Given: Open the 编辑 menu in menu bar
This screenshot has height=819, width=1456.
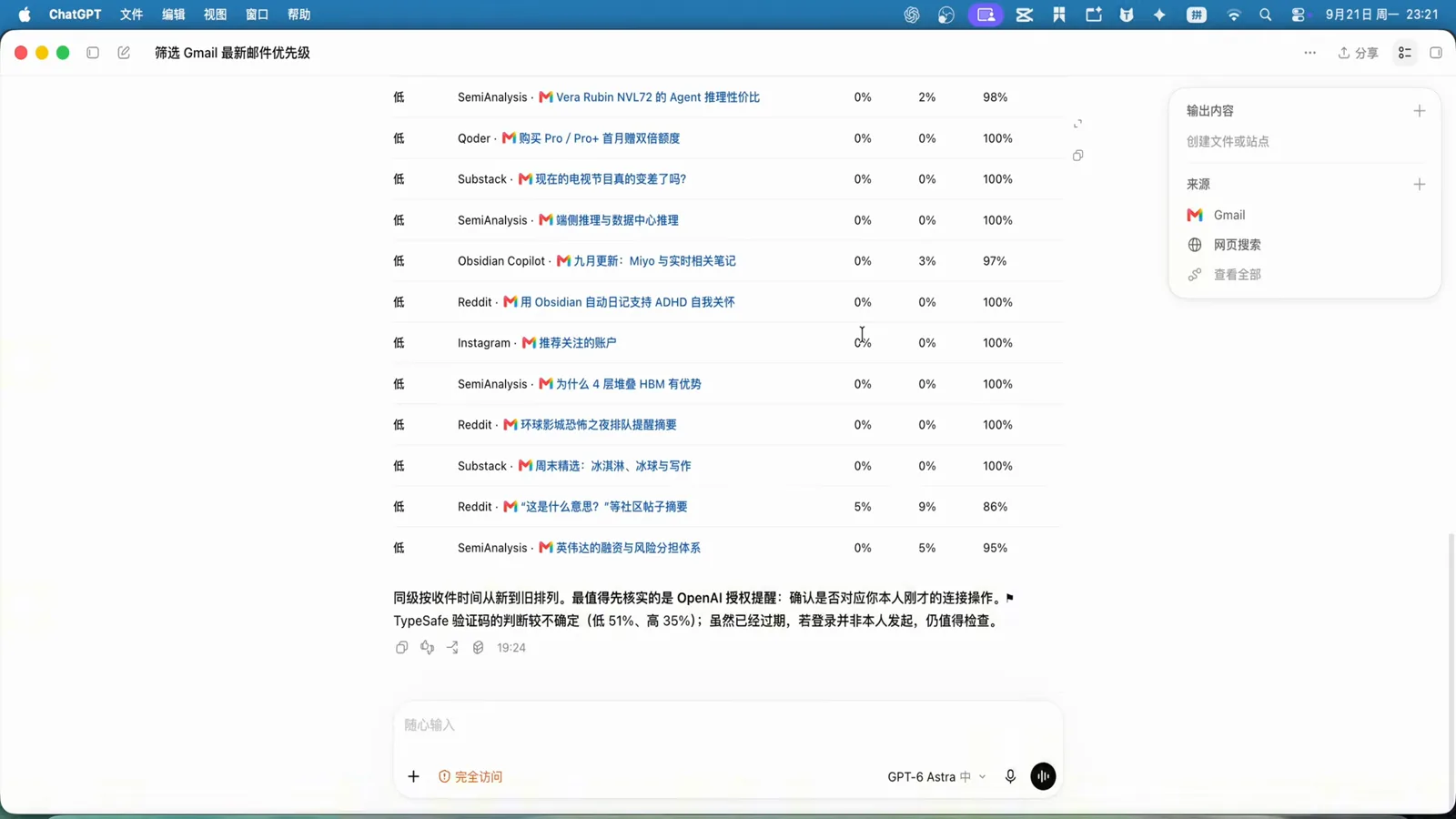Looking at the screenshot, I should (174, 15).
